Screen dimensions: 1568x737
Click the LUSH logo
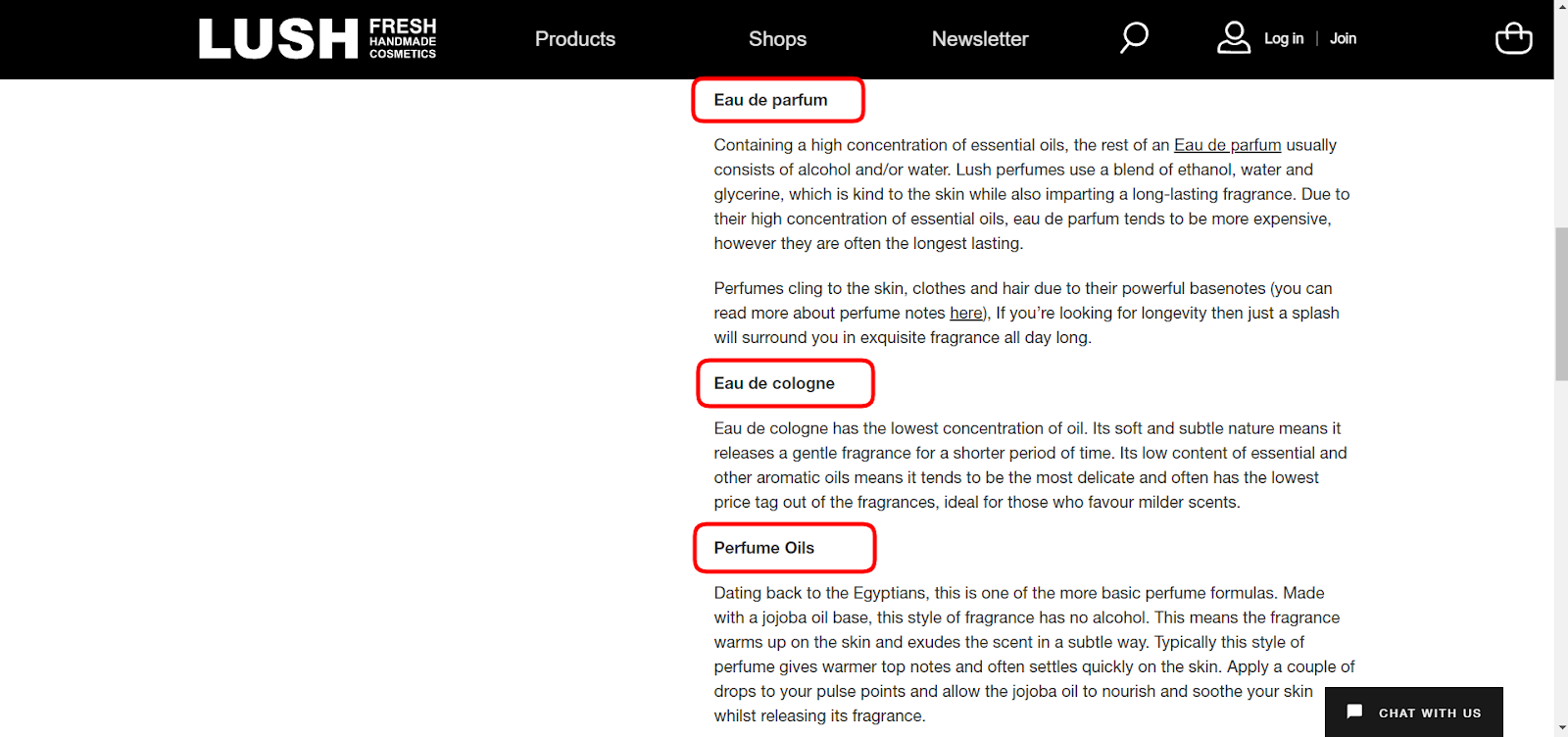click(x=278, y=39)
